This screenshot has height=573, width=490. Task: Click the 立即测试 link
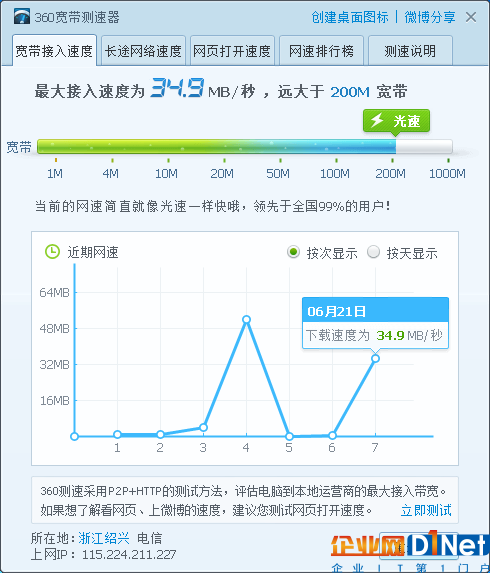coord(426,510)
